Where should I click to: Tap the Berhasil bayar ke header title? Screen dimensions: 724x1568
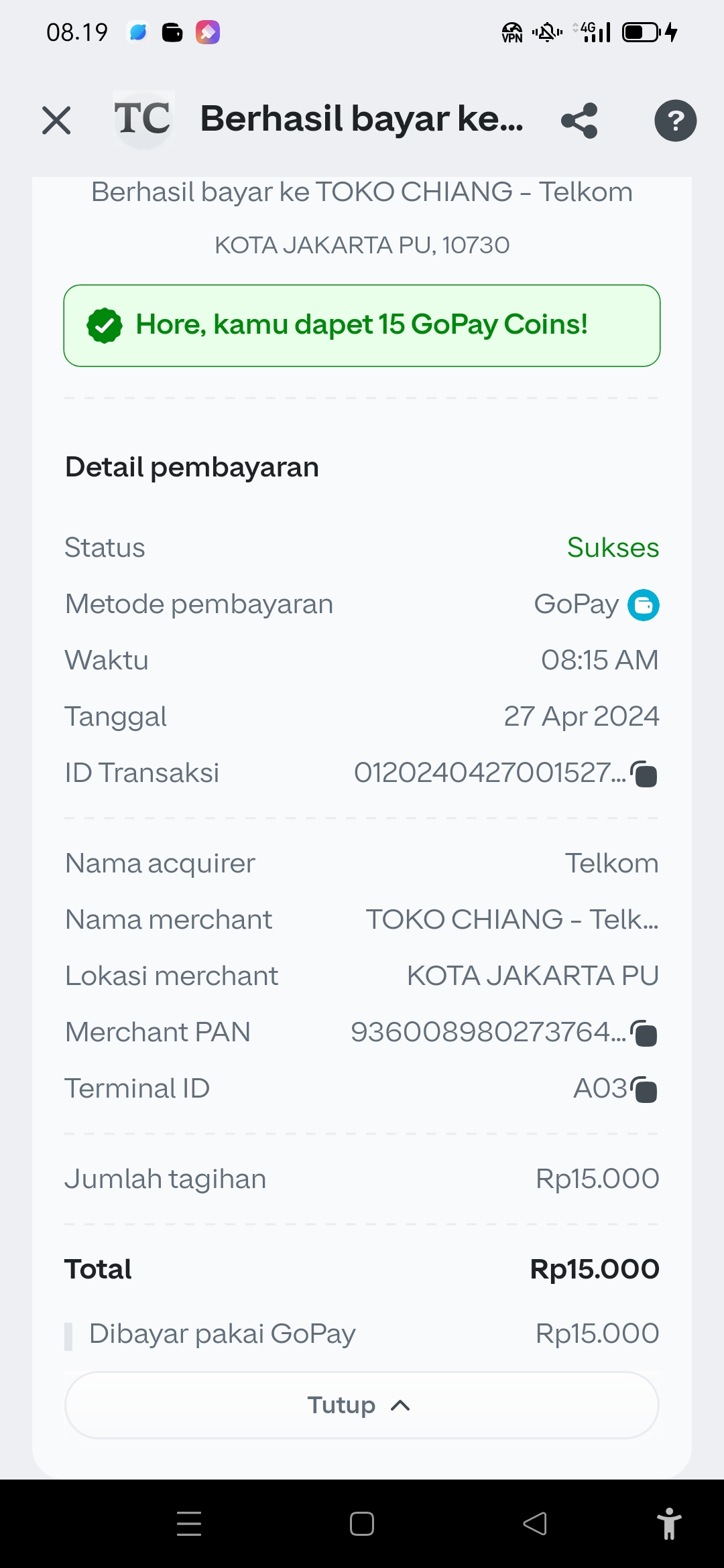361,119
